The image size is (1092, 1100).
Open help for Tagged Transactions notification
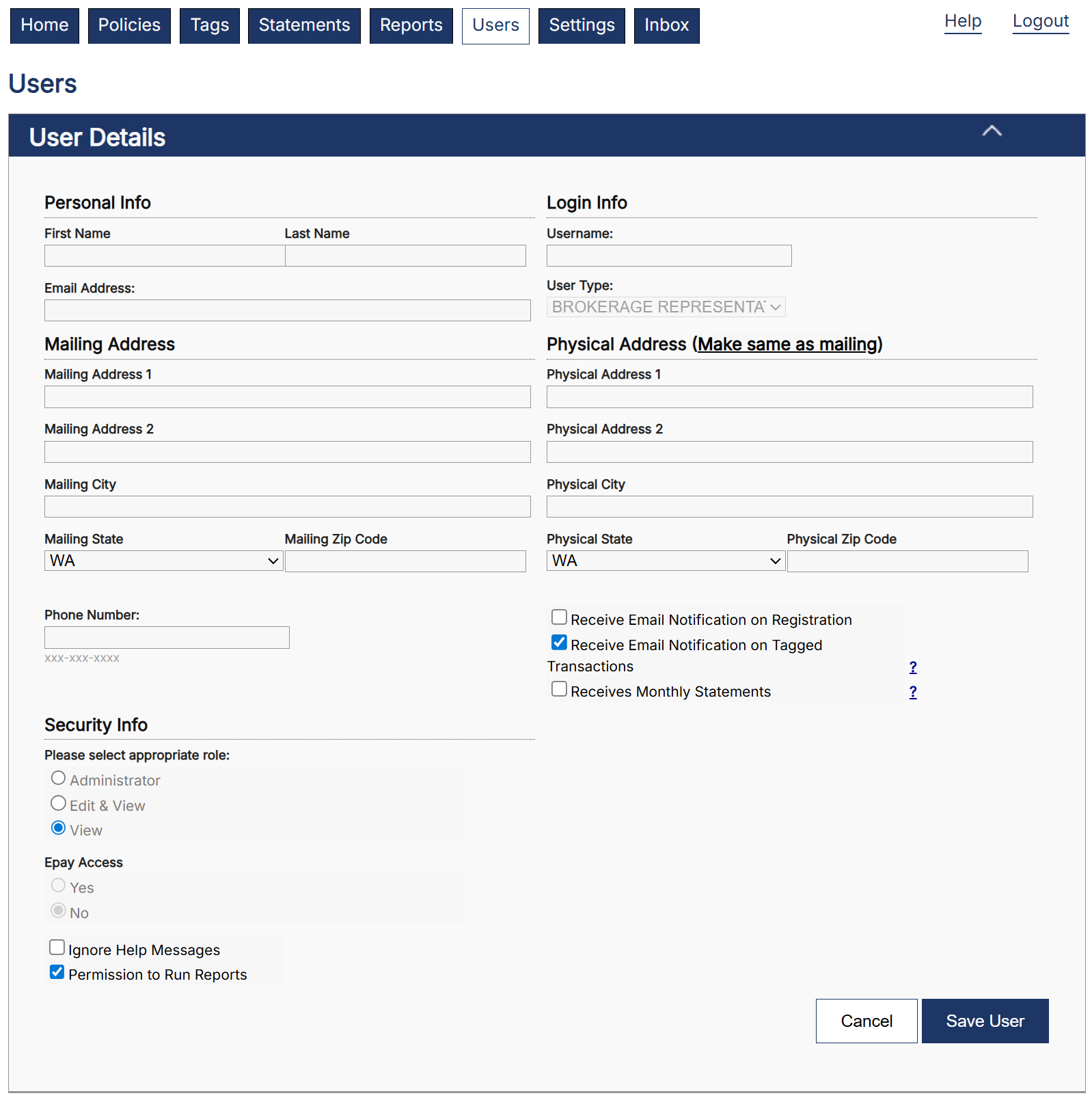click(913, 667)
